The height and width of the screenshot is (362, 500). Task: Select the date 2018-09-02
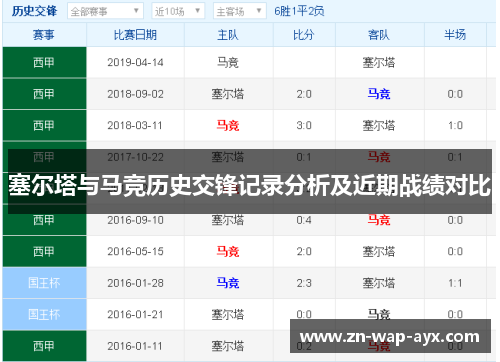[135, 94]
